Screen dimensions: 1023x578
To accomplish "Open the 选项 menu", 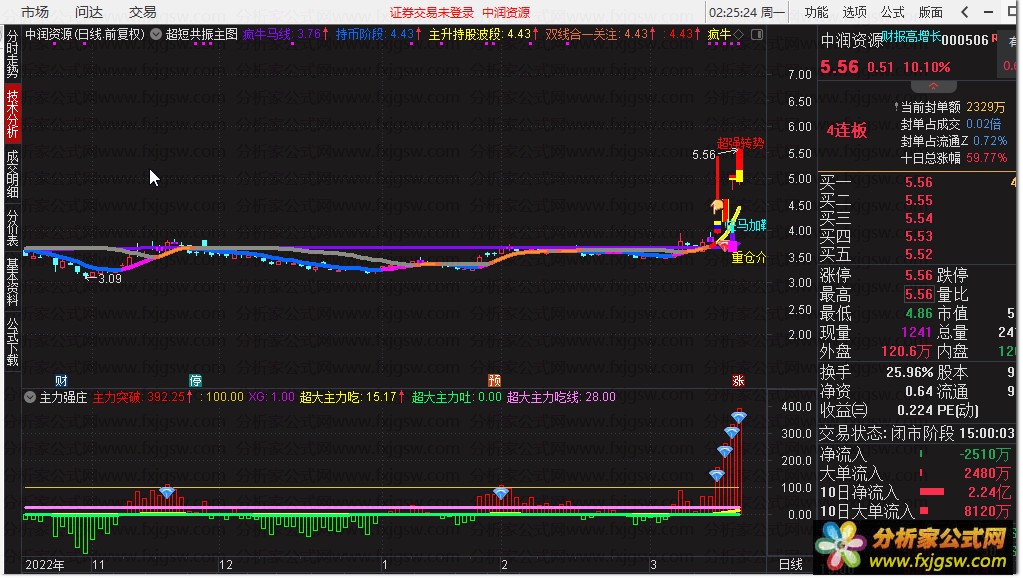I will pos(855,12).
